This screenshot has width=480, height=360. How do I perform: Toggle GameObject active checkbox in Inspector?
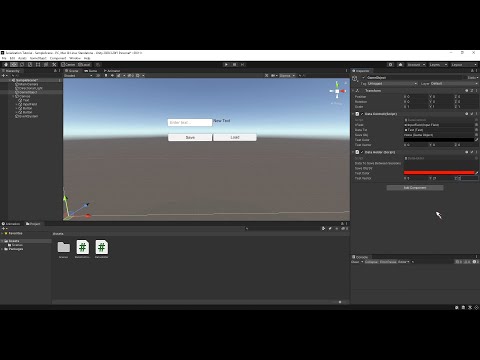[x=363, y=78]
